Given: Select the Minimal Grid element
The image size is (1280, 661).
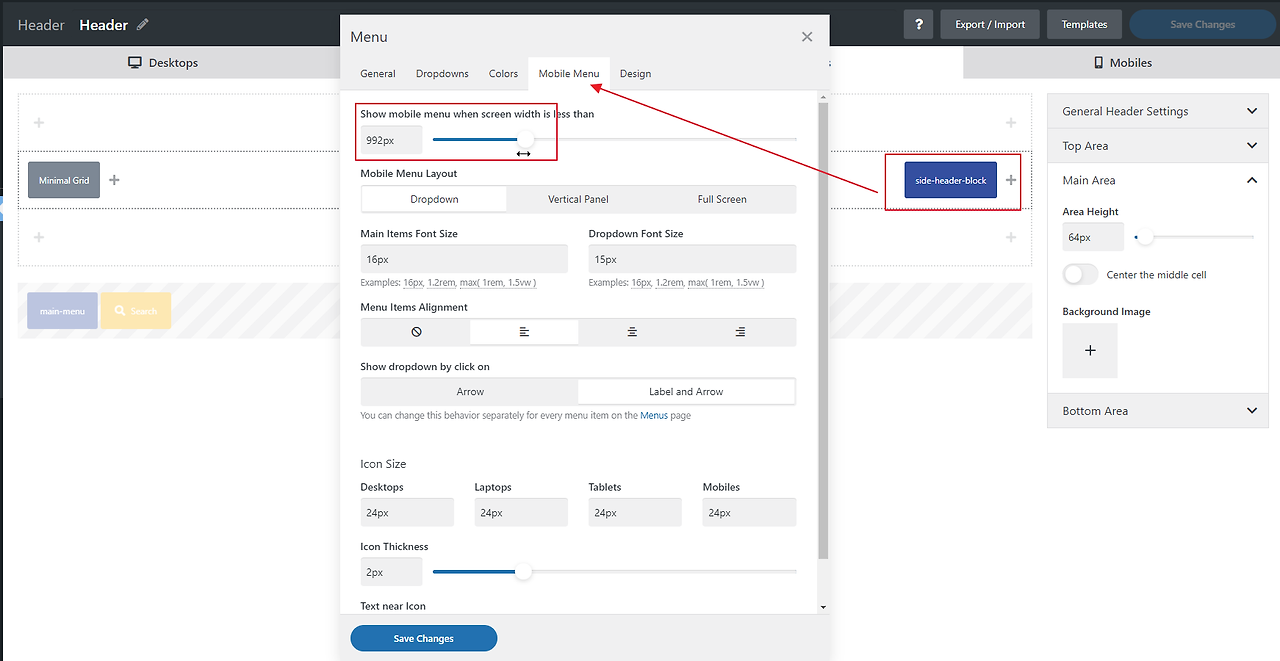Looking at the screenshot, I should (x=64, y=180).
